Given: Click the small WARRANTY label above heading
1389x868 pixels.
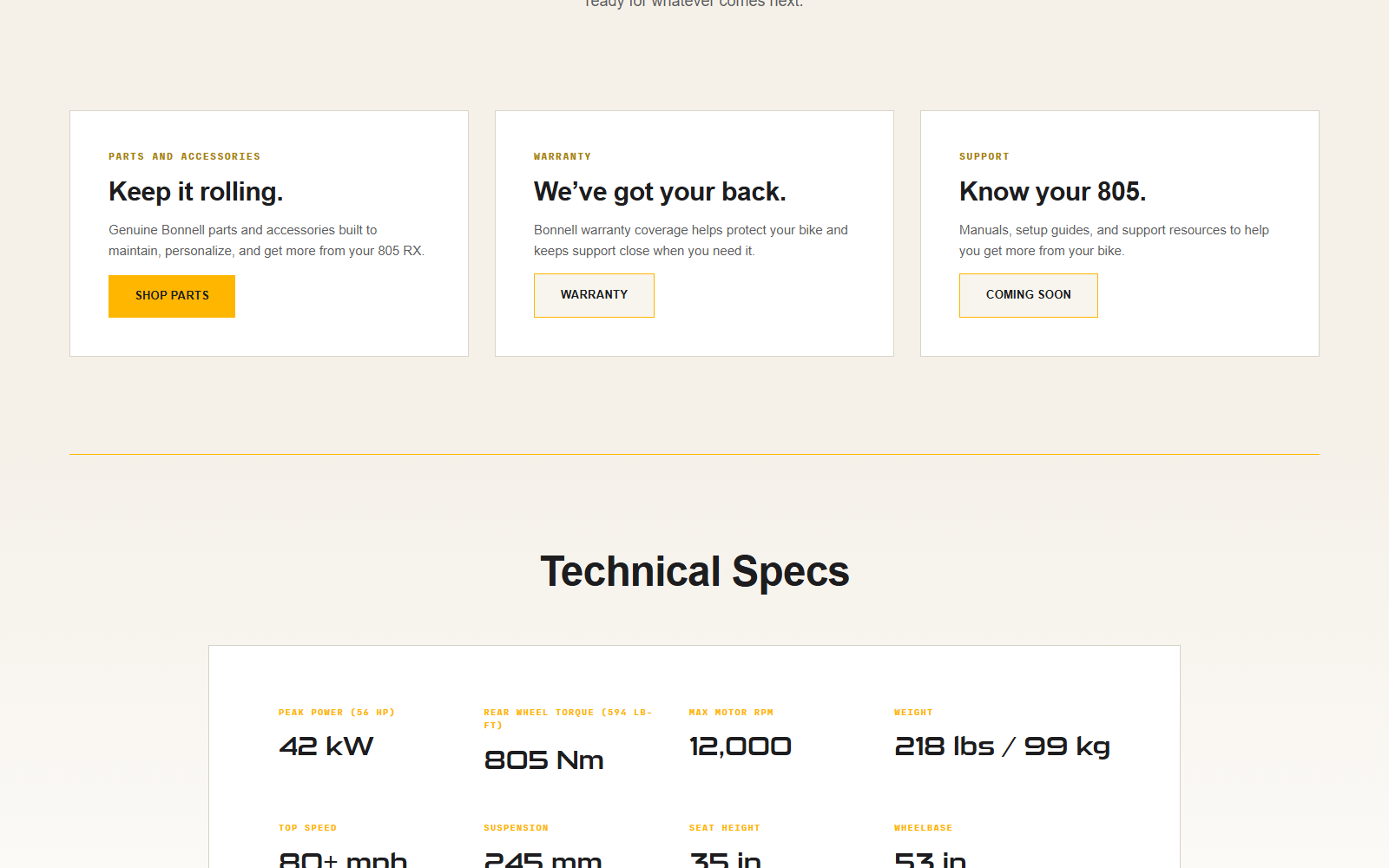Looking at the screenshot, I should (x=563, y=156).
